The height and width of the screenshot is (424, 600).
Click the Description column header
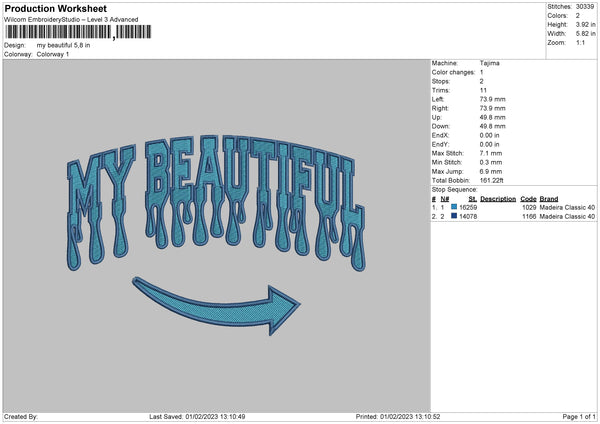coord(498,199)
